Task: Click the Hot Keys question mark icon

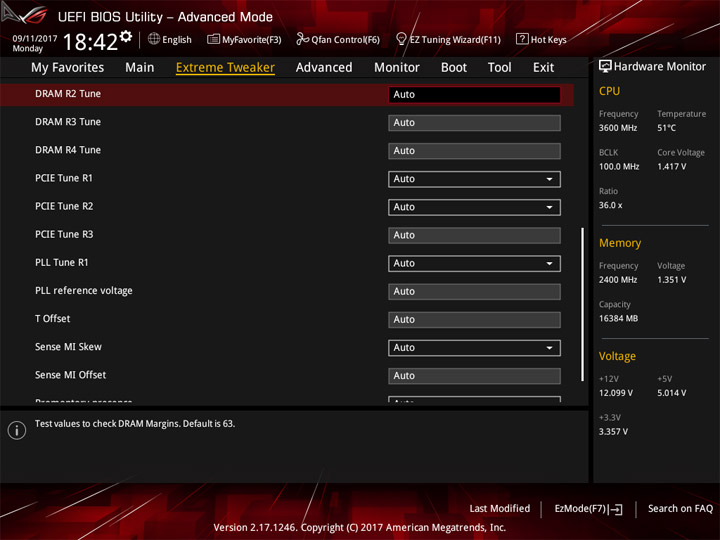Action: pos(522,39)
